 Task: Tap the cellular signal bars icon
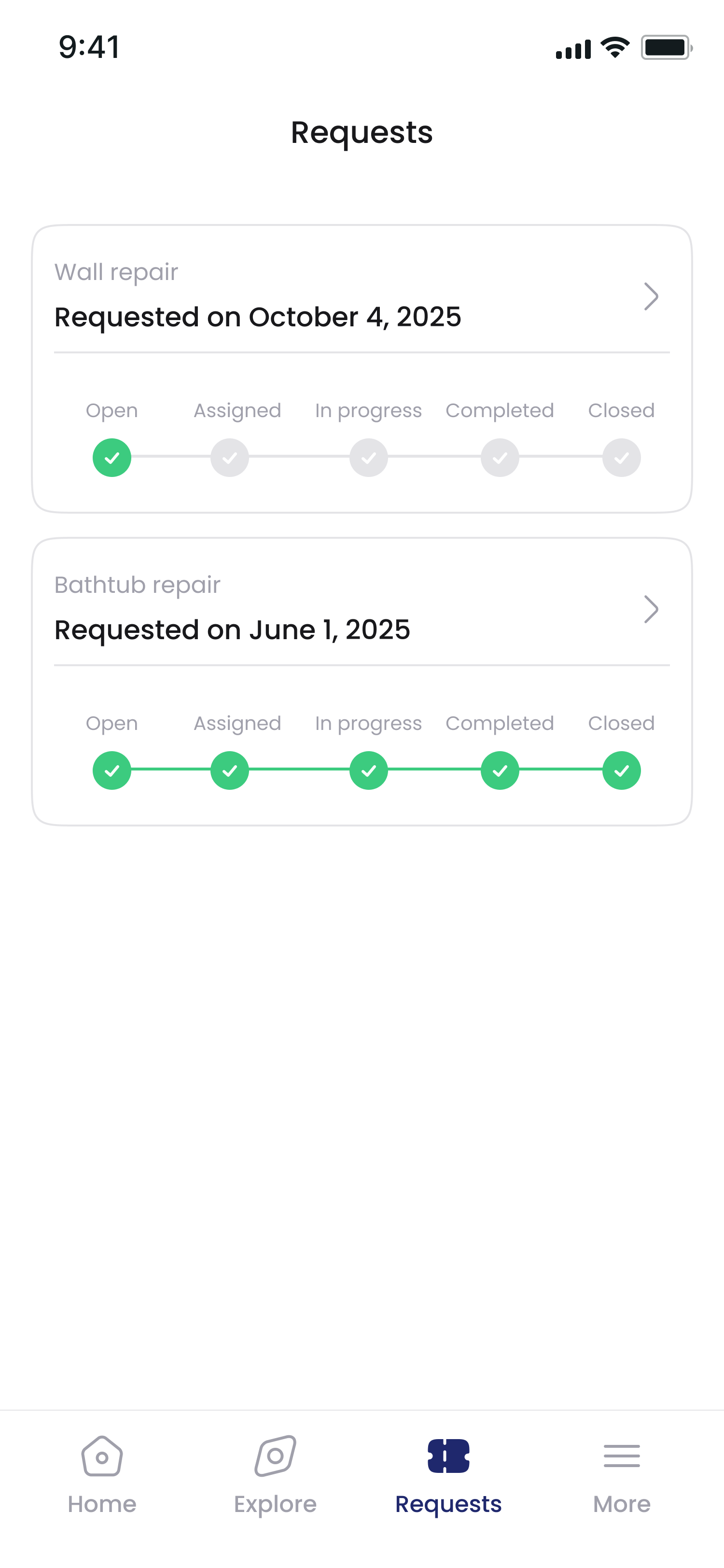573,49
